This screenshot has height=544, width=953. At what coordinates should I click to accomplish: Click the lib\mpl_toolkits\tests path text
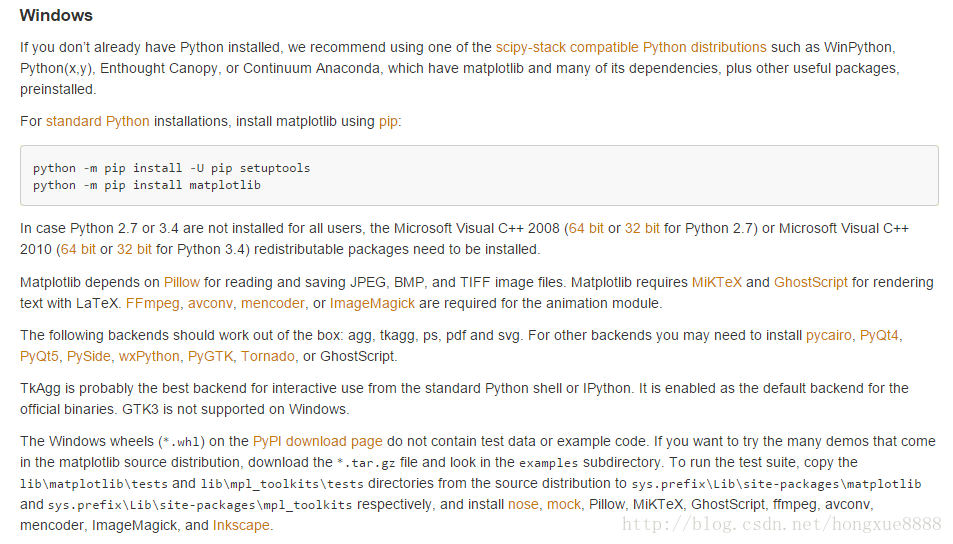[282, 484]
